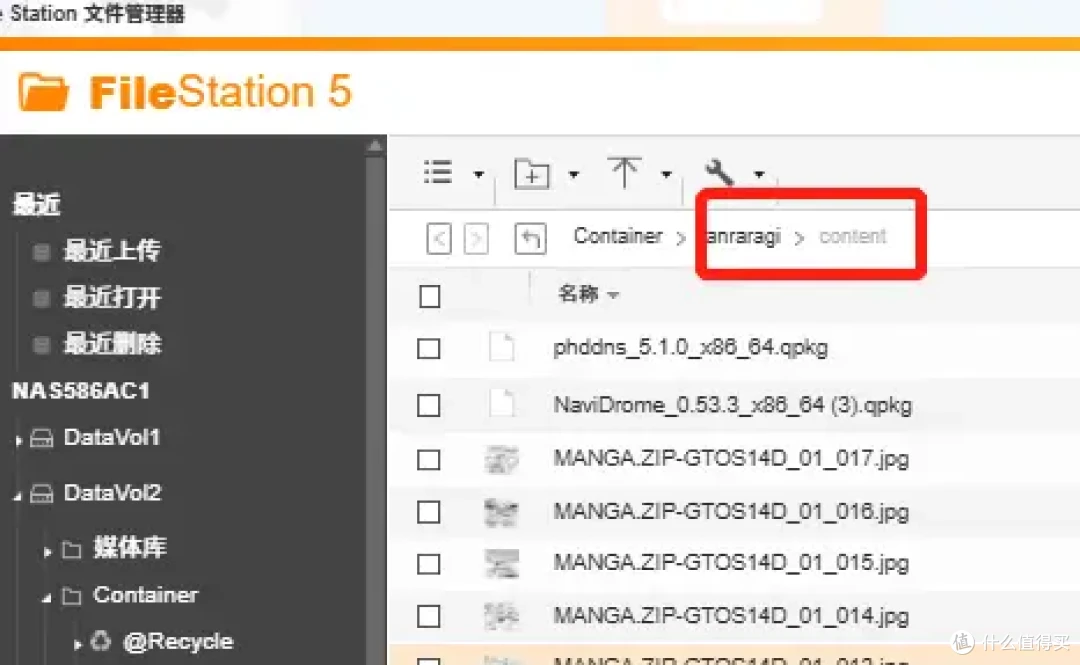The height and width of the screenshot is (665, 1080).
Task: Click thumbnail of MANGA.ZIP-GTOS14D_01_017.jpg
Action: [x=501, y=459]
